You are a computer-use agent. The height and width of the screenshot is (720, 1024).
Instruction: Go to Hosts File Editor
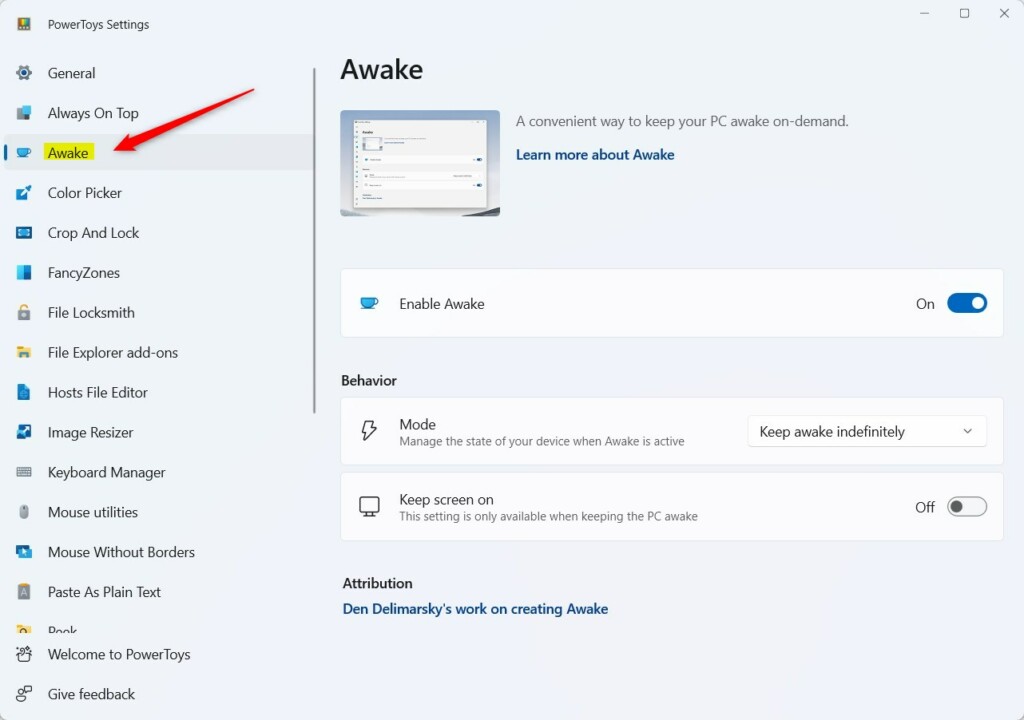click(x=159, y=392)
